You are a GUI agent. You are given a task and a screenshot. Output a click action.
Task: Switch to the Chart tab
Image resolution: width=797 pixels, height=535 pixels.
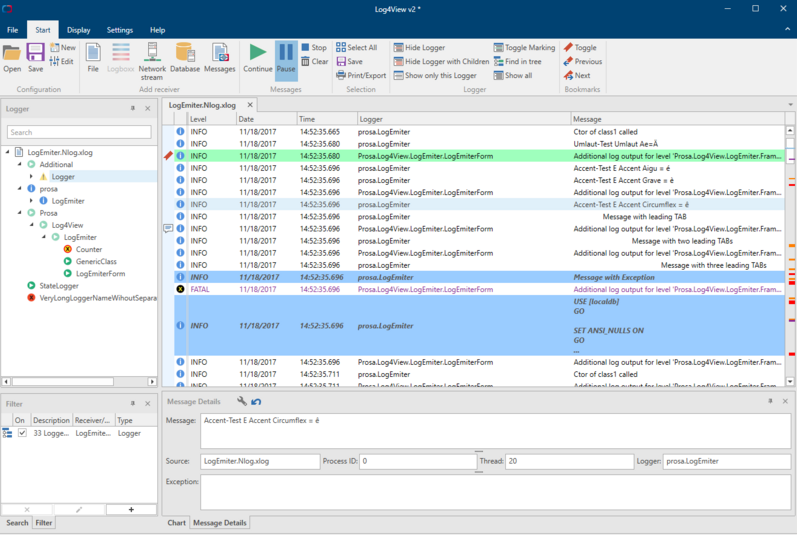(176, 522)
